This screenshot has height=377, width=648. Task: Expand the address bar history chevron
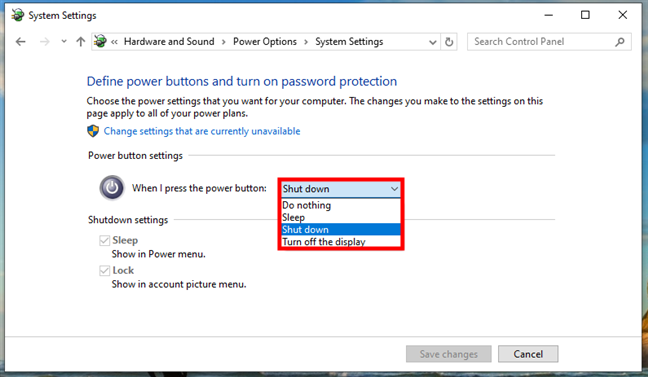(432, 42)
